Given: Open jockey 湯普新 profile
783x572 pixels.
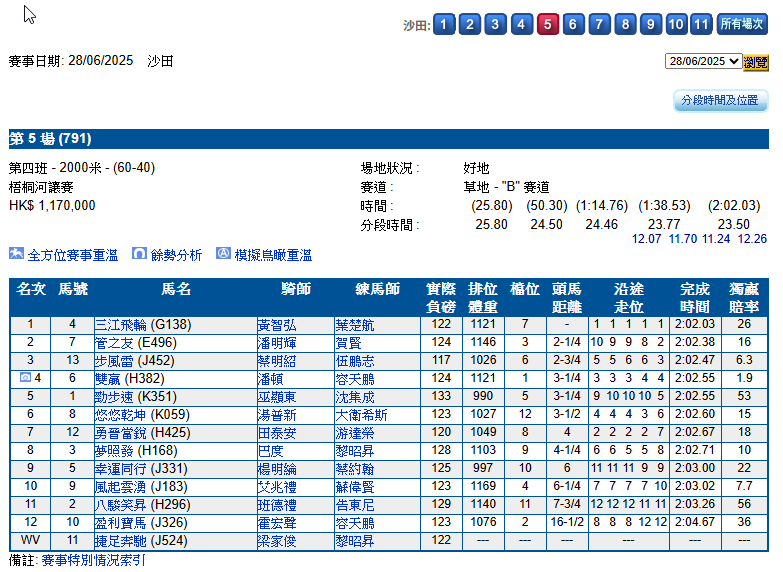Looking at the screenshot, I should [277, 415].
